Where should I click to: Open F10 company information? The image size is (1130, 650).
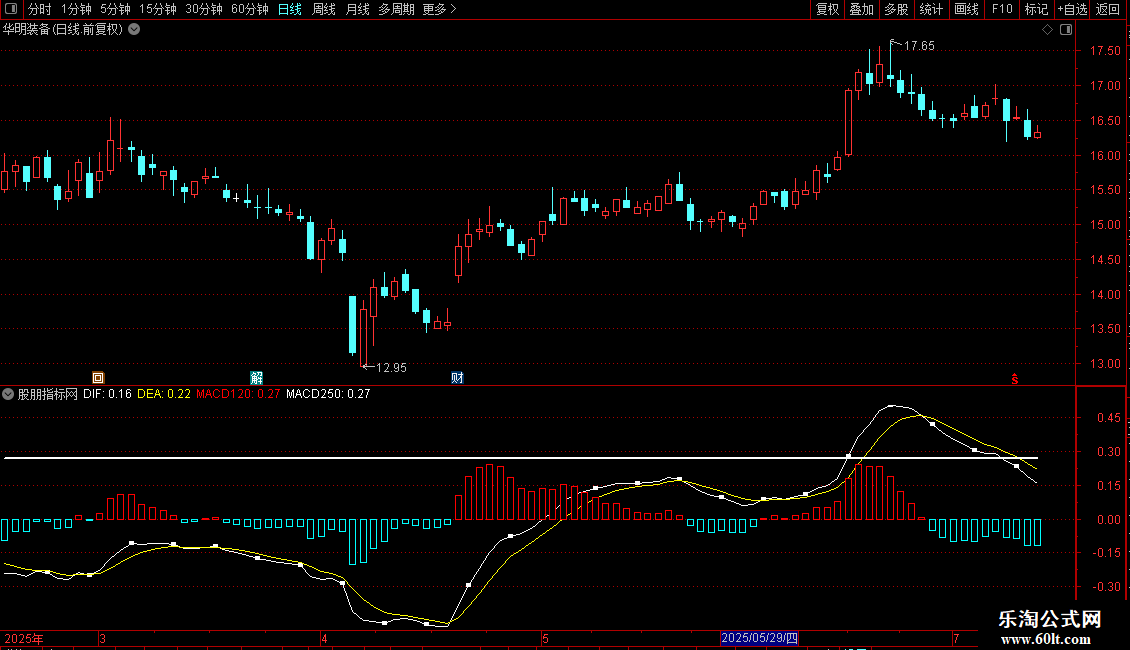point(1002,9)
